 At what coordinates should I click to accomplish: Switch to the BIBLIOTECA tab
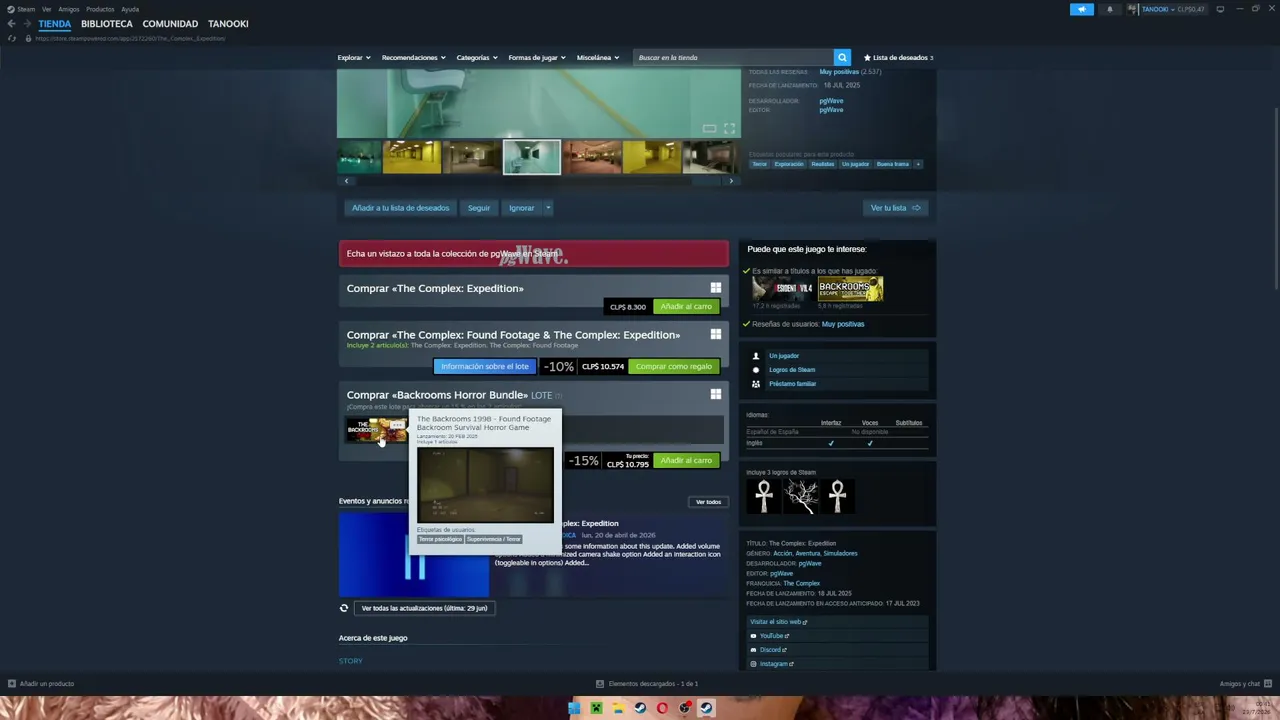pyautogui.click(x=107, y=24)
